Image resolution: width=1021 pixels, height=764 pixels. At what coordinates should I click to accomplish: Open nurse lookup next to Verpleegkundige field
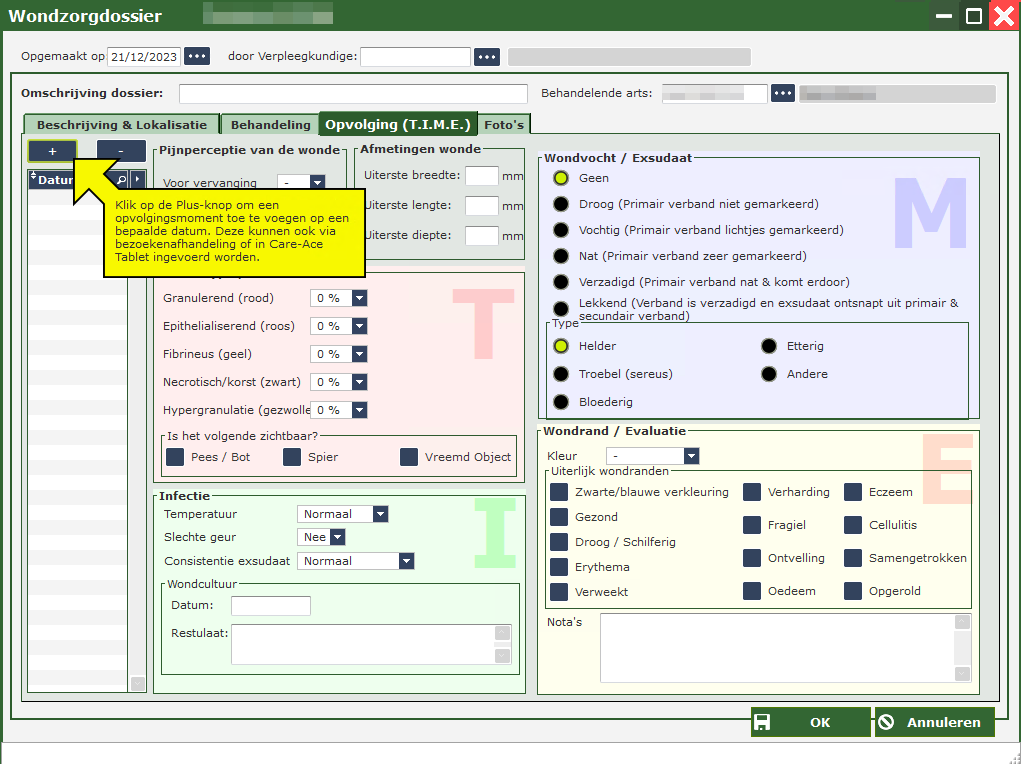coord(487,57)
